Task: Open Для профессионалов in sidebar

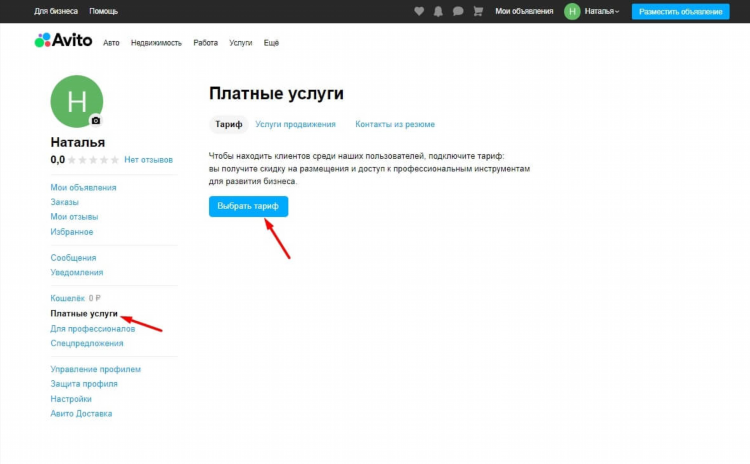Action: point(93,329)
